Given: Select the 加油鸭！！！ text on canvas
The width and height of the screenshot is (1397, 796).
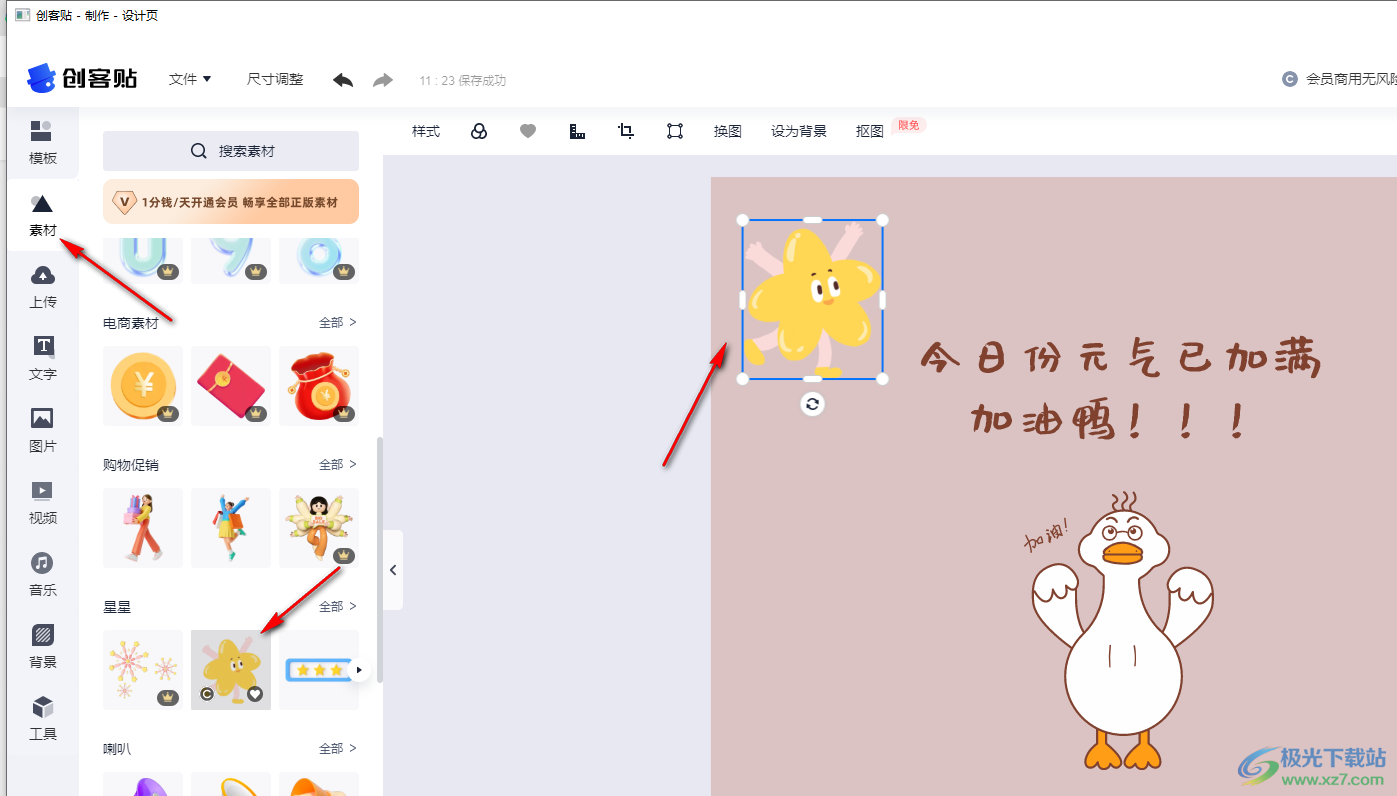Looking at the screenshot, I should click(1108, 422).
